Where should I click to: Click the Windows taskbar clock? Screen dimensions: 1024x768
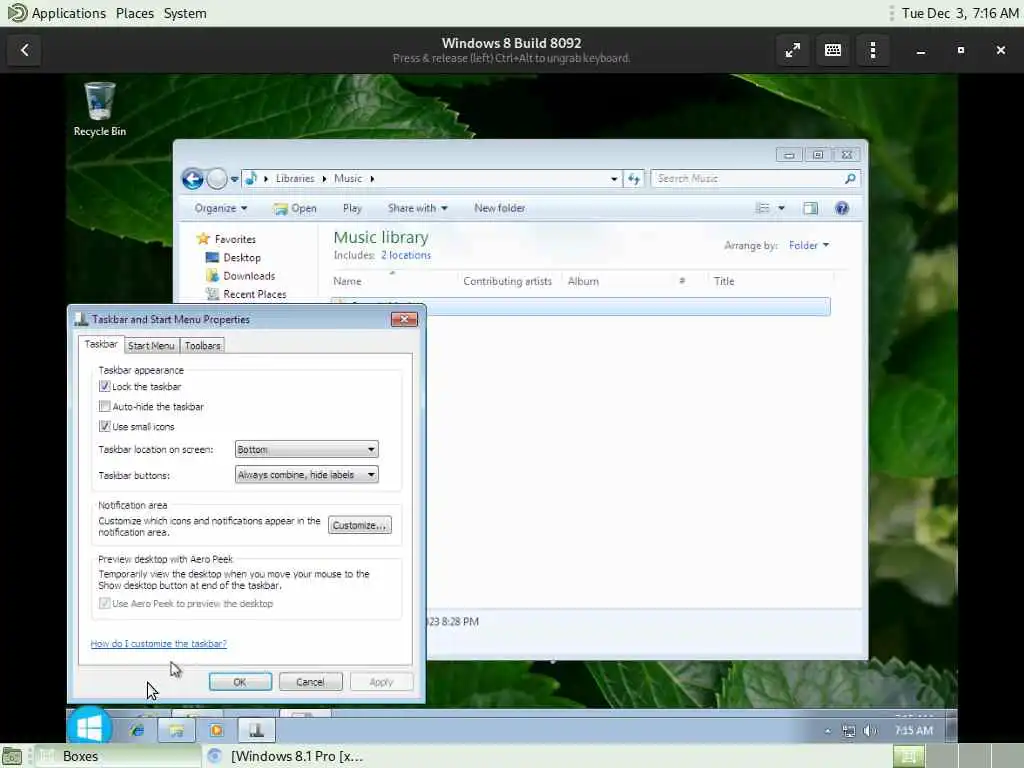(x=913, y=731)
